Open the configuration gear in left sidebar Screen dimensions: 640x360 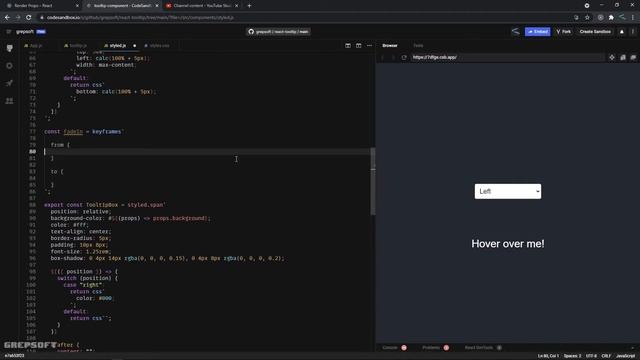(x=9, y=66)
